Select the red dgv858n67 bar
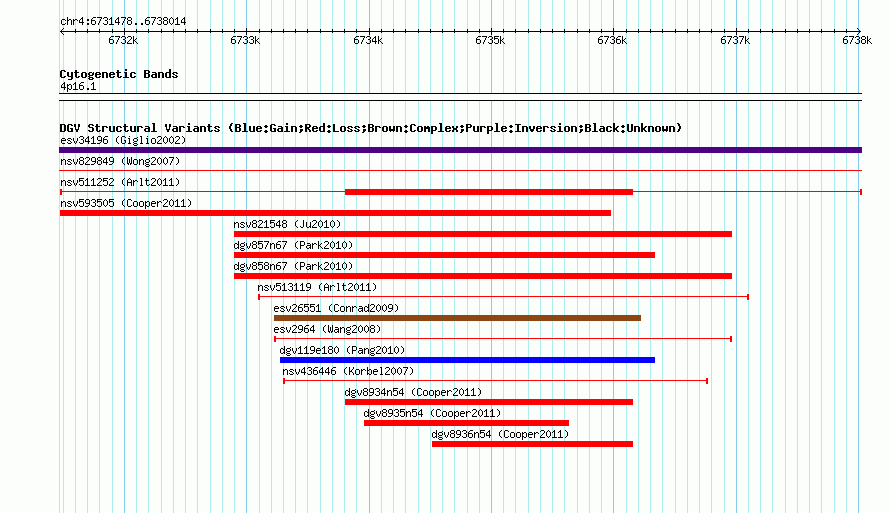Viewport: 890px width, 513px height. 483,276
